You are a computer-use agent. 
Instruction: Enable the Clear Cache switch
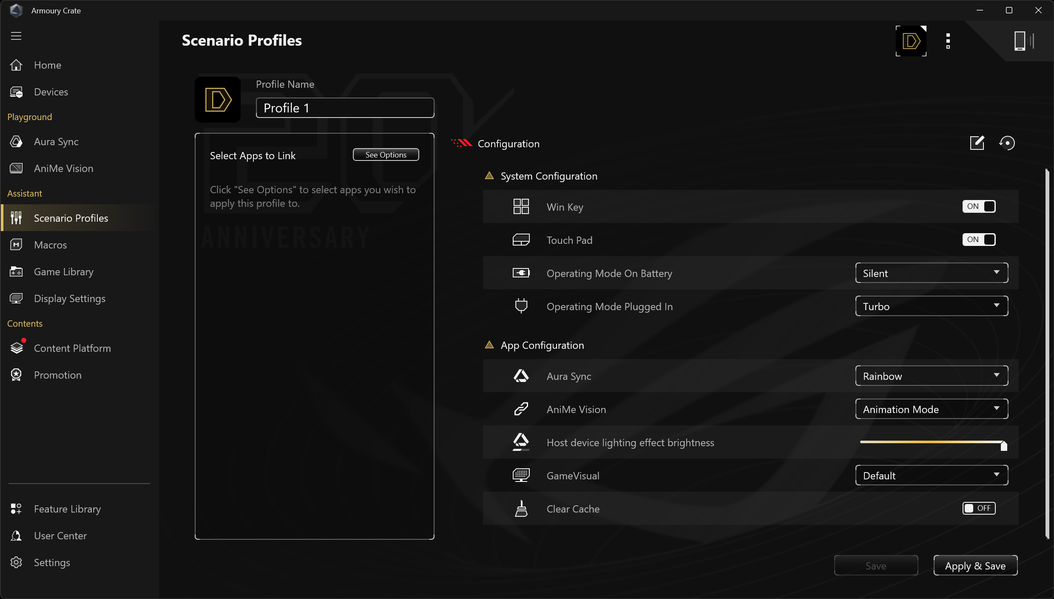click(x=979, y=508)
